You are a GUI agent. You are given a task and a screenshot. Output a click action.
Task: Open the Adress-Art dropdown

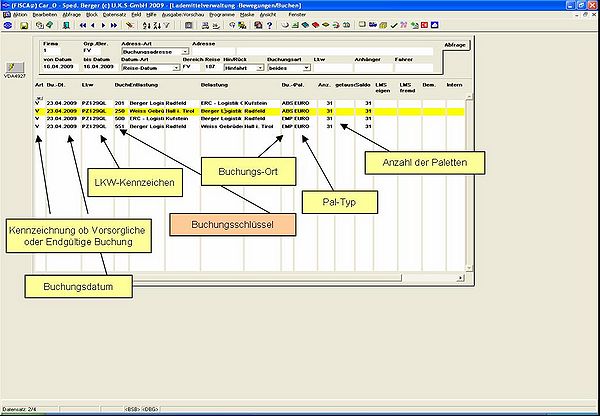coord(185,52)
